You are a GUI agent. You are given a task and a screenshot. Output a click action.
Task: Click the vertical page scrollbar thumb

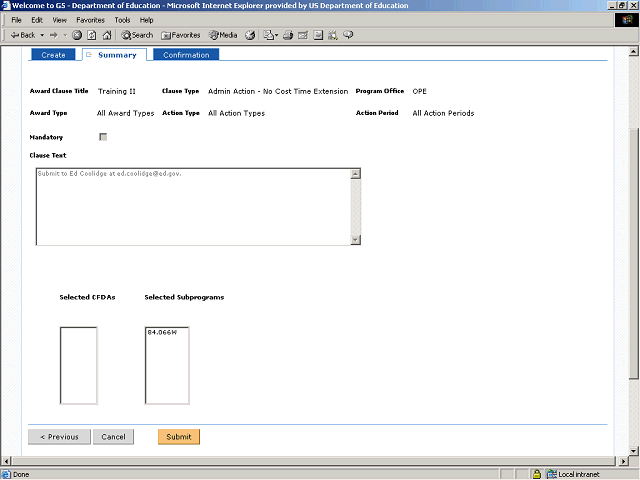(x=633, y=254)
